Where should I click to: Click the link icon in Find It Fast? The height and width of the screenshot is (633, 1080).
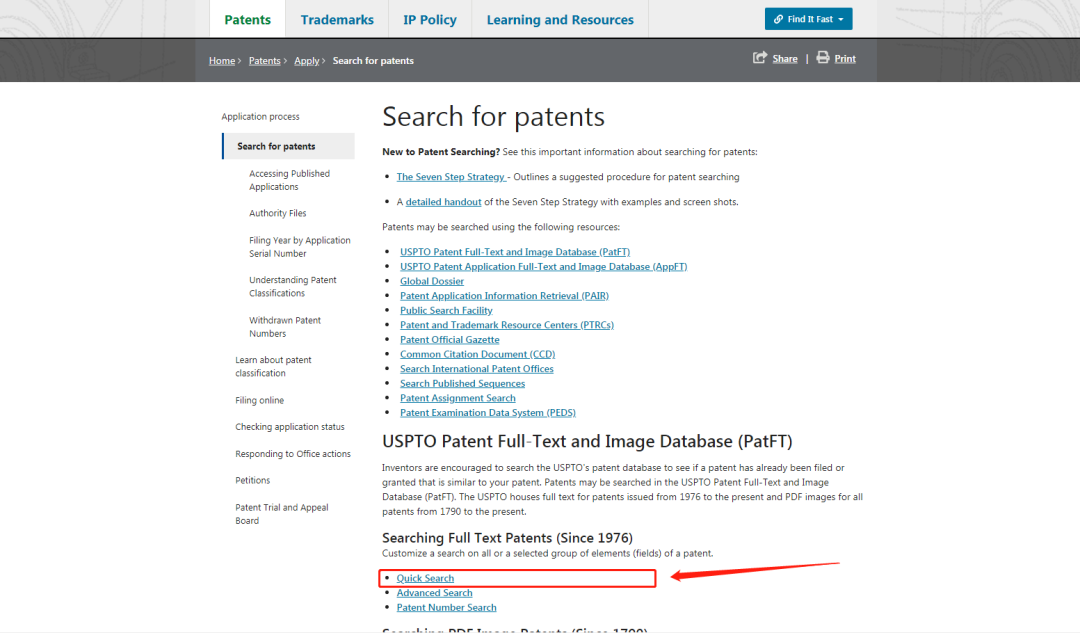778,19
